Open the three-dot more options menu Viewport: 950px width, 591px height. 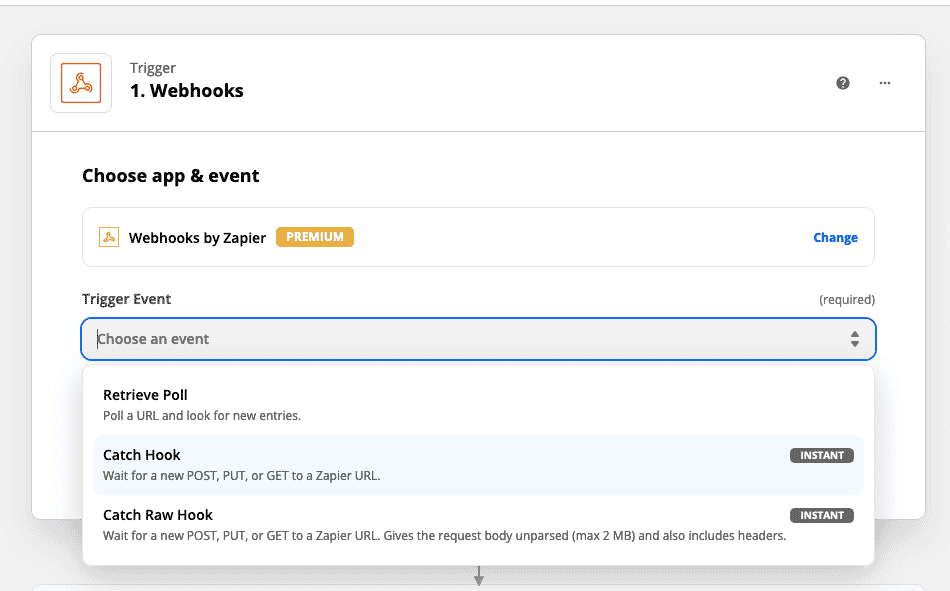coord(885,83)
